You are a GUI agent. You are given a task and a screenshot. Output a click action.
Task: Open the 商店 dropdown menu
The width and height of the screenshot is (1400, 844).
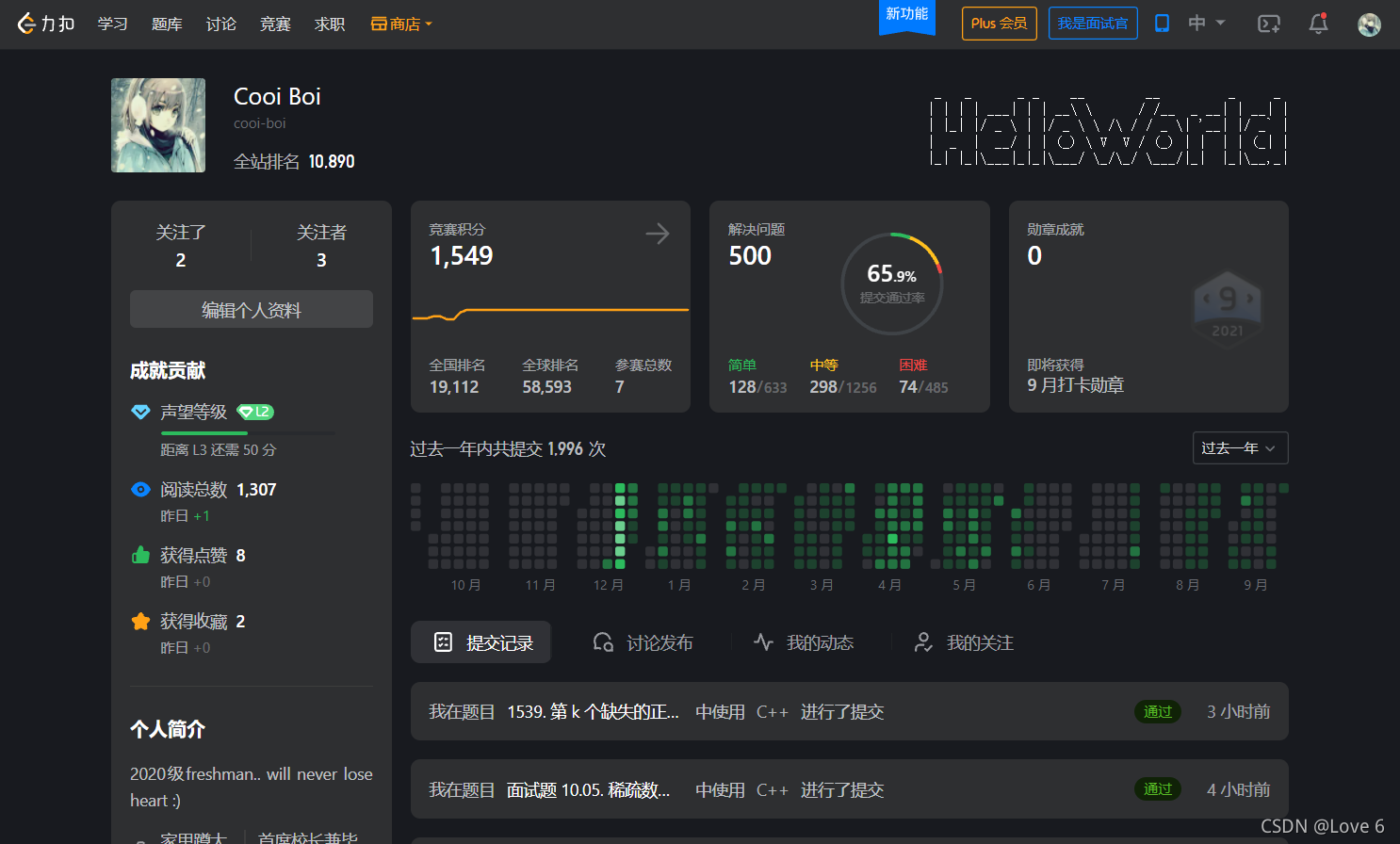[401, 24]
